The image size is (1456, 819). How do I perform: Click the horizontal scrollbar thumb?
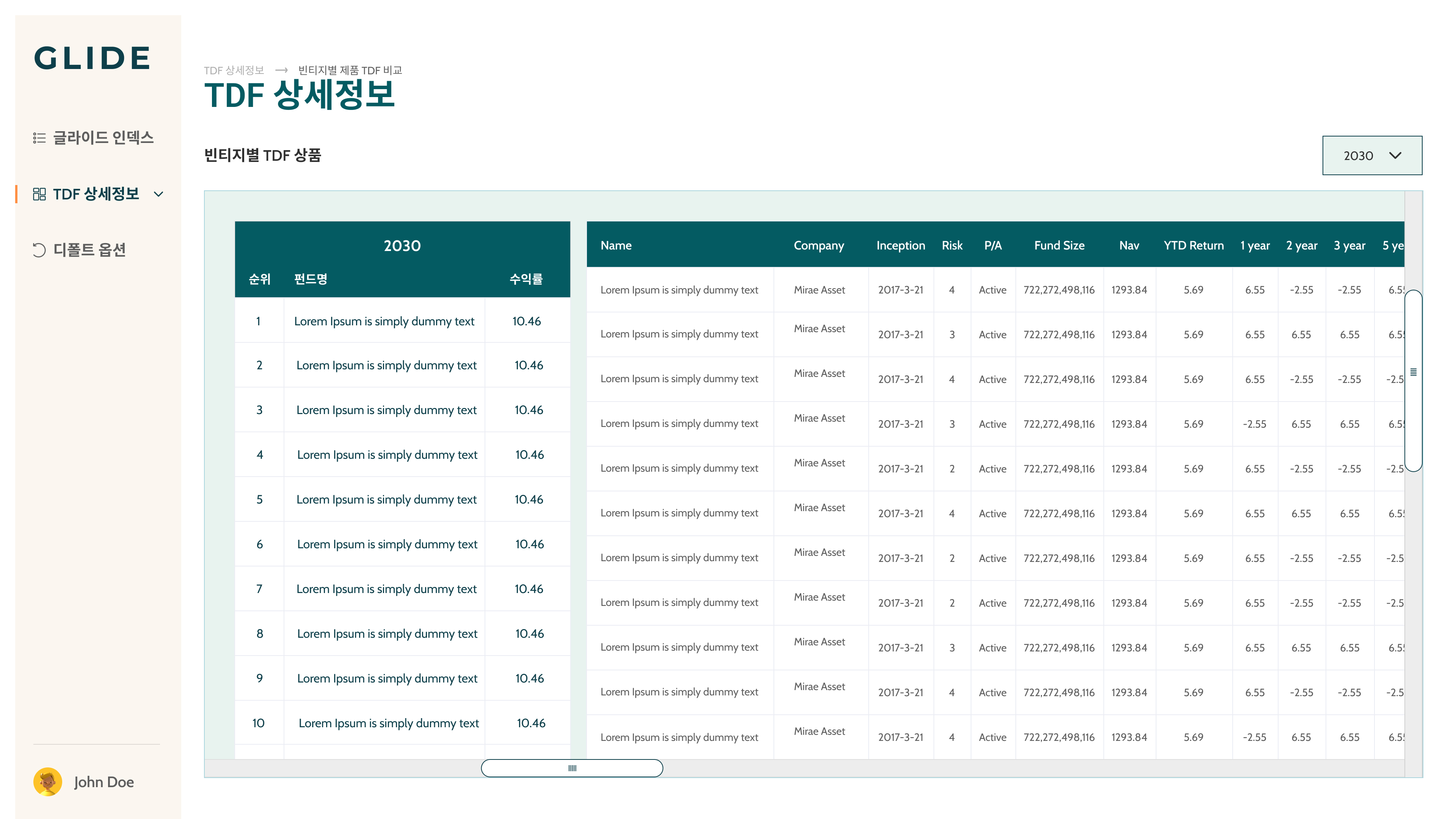click(x=572, y=768)
